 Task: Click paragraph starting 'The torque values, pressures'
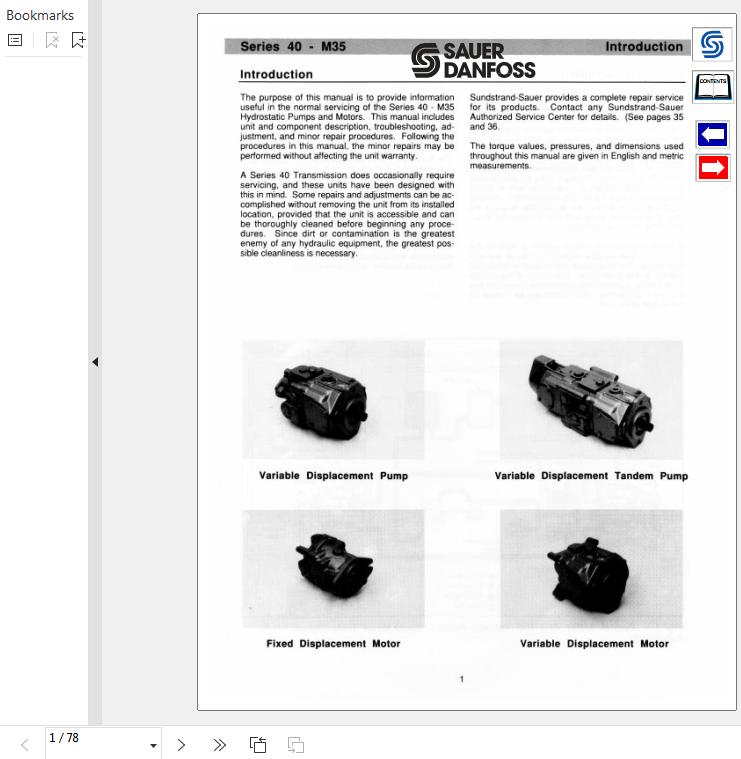(x=576, y=155)
